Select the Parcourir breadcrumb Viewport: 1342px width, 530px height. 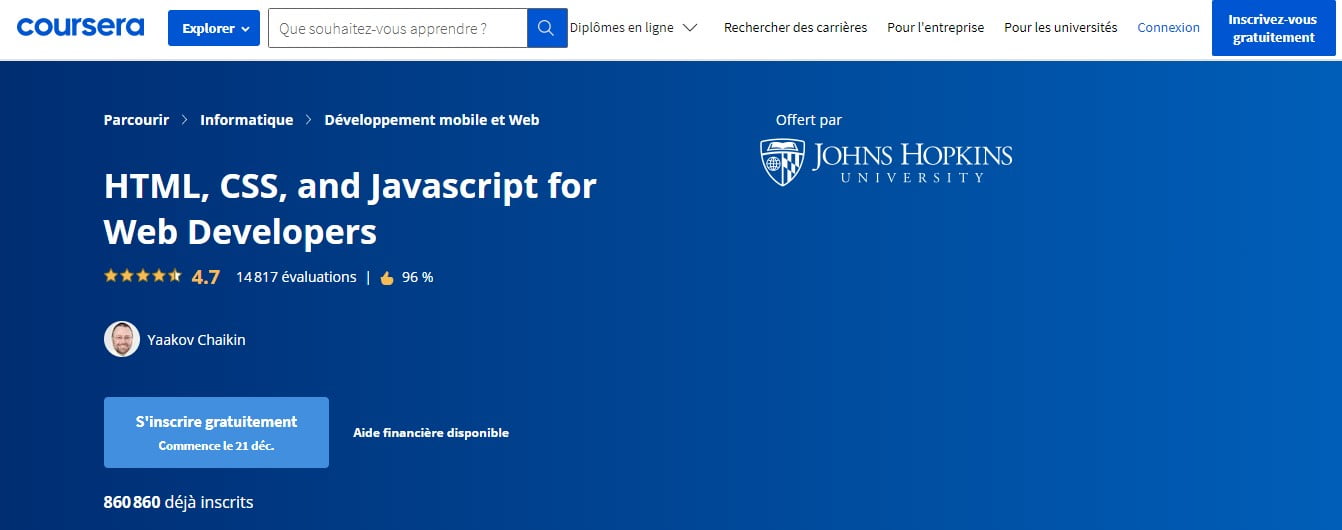pyautogui.click(x=137, y=120)
